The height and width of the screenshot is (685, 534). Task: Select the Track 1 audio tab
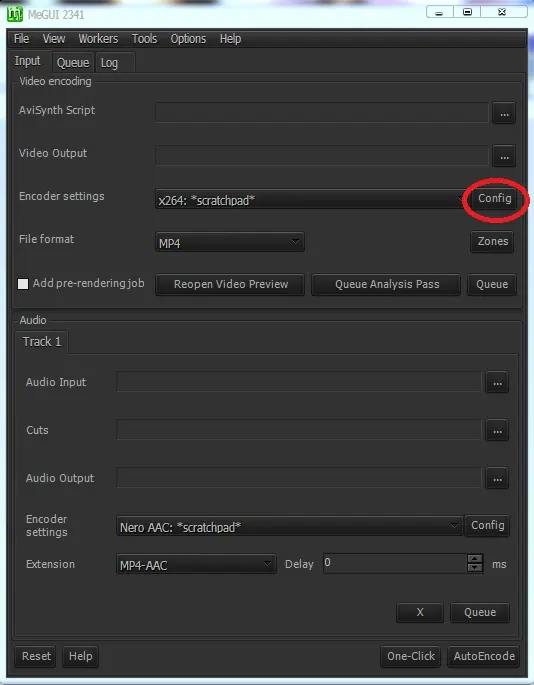coord(42,341)
